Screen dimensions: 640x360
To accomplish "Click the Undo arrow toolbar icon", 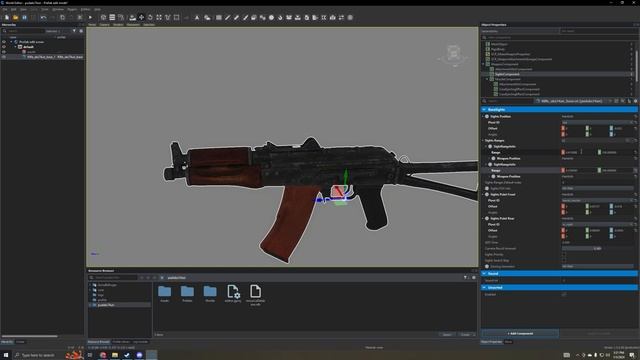I will pyautogui.click(x=43, y=18).
